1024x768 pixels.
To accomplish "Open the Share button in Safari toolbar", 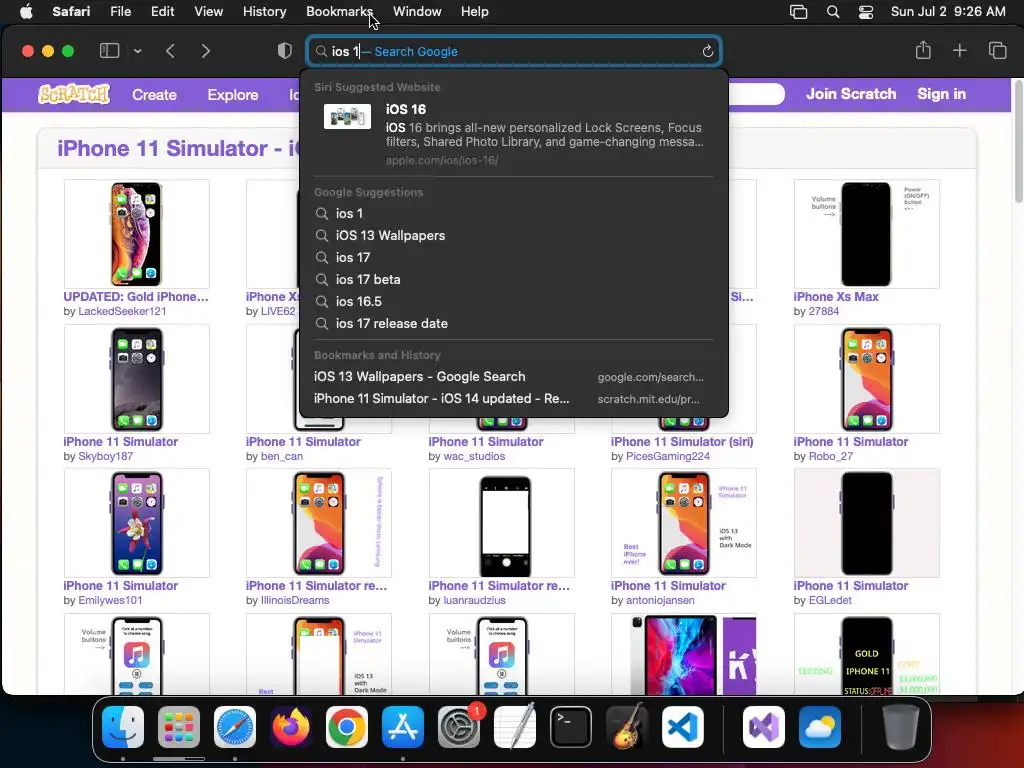I will (923, 50).
